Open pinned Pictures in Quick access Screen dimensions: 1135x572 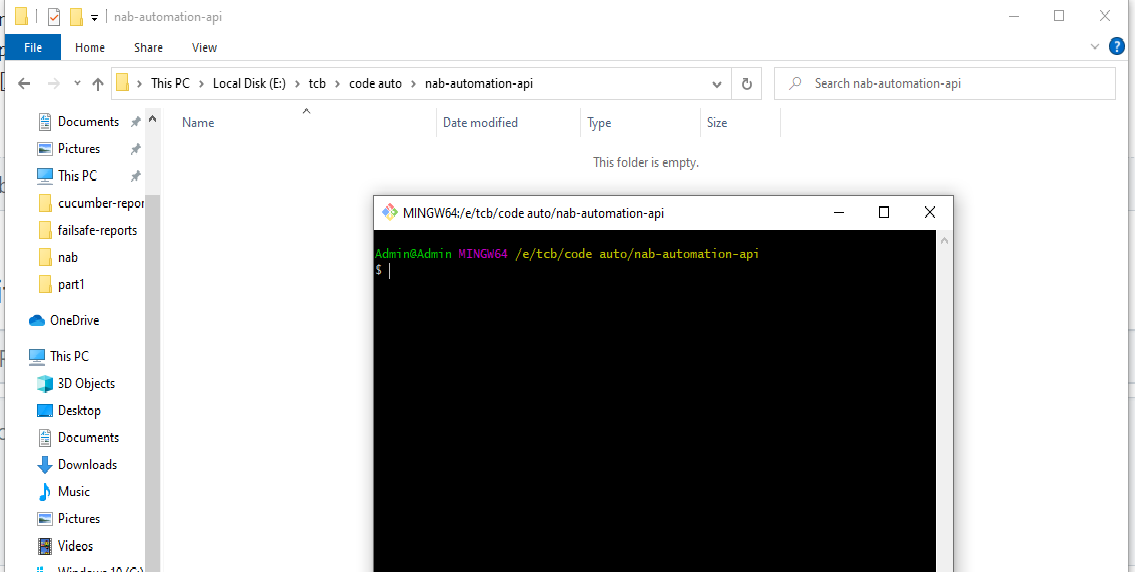tap(79, 149)
